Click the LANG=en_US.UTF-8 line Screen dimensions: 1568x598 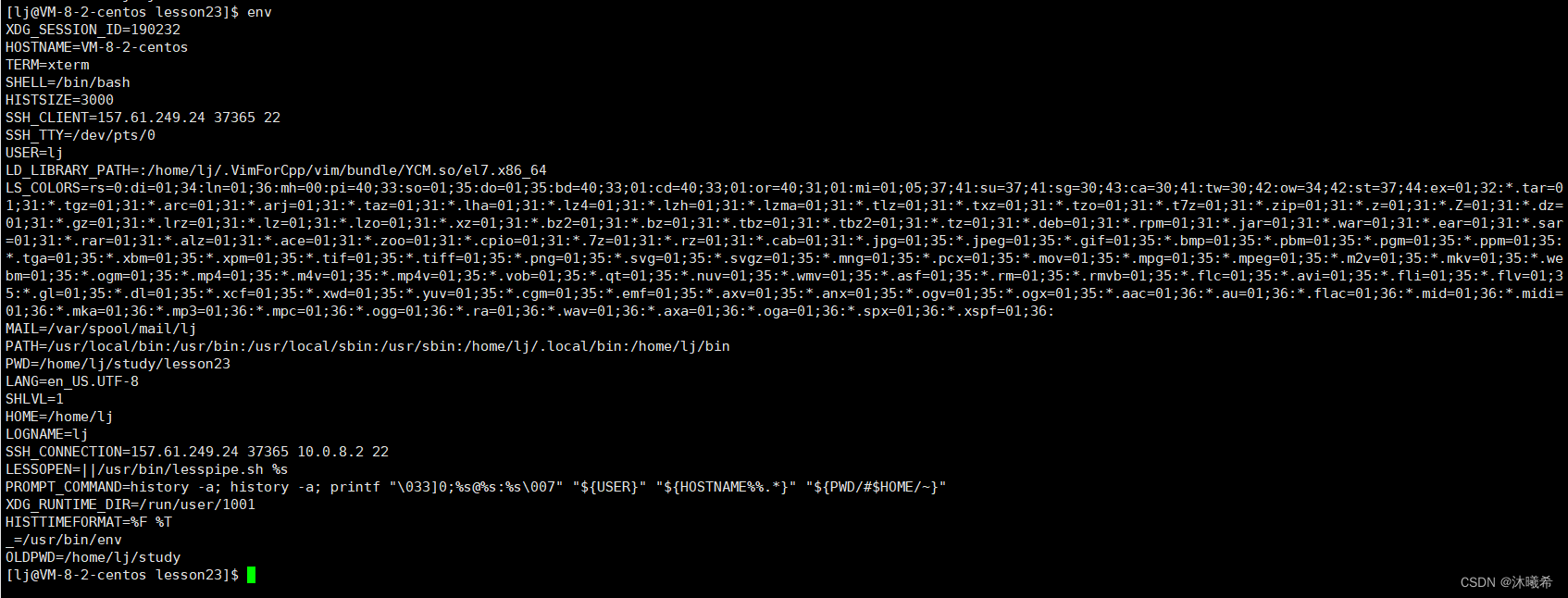click(x=72, y=381)
